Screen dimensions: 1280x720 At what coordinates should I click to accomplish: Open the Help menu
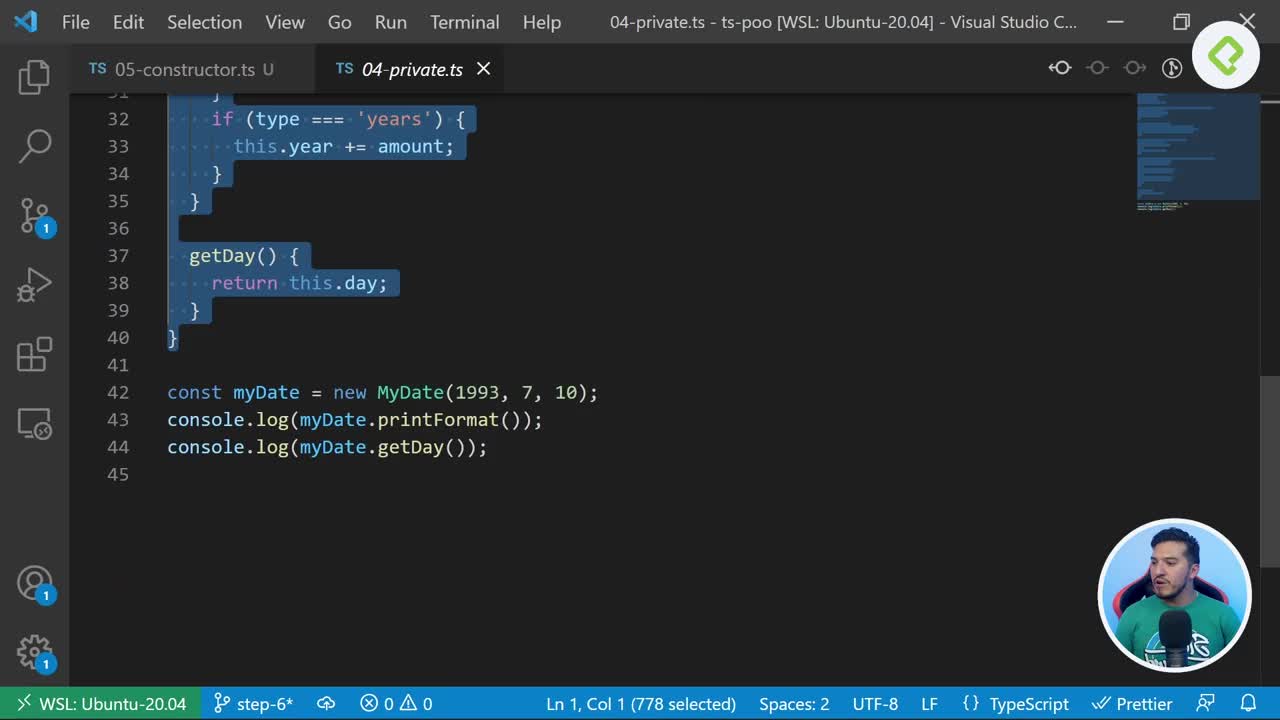pyautogui.click(x=542, y=22)
